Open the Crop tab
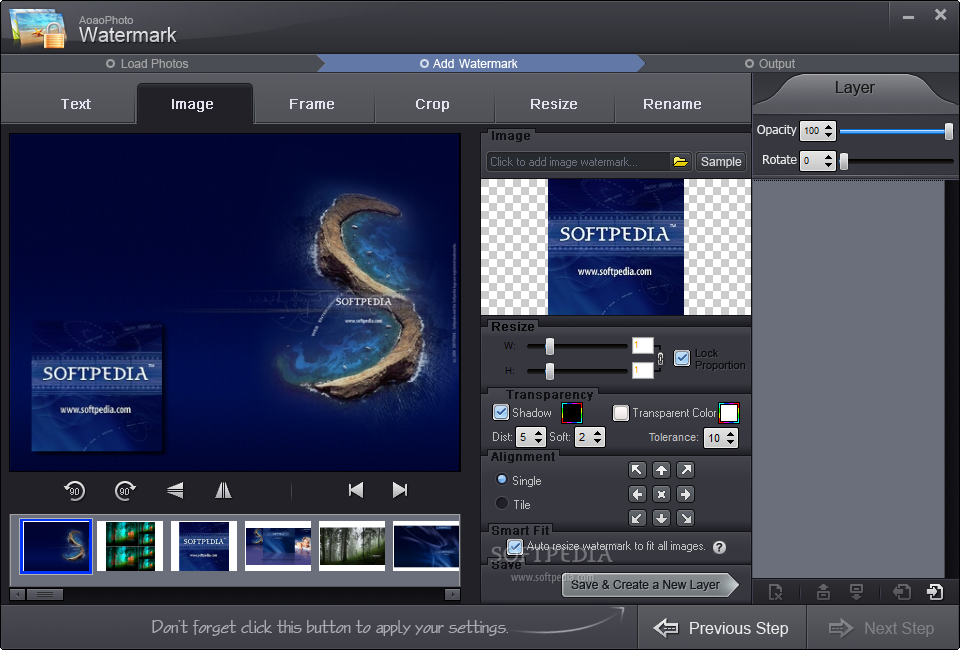Image resolution: width=960 pixels, height=650 pixels. coord(432,104)
